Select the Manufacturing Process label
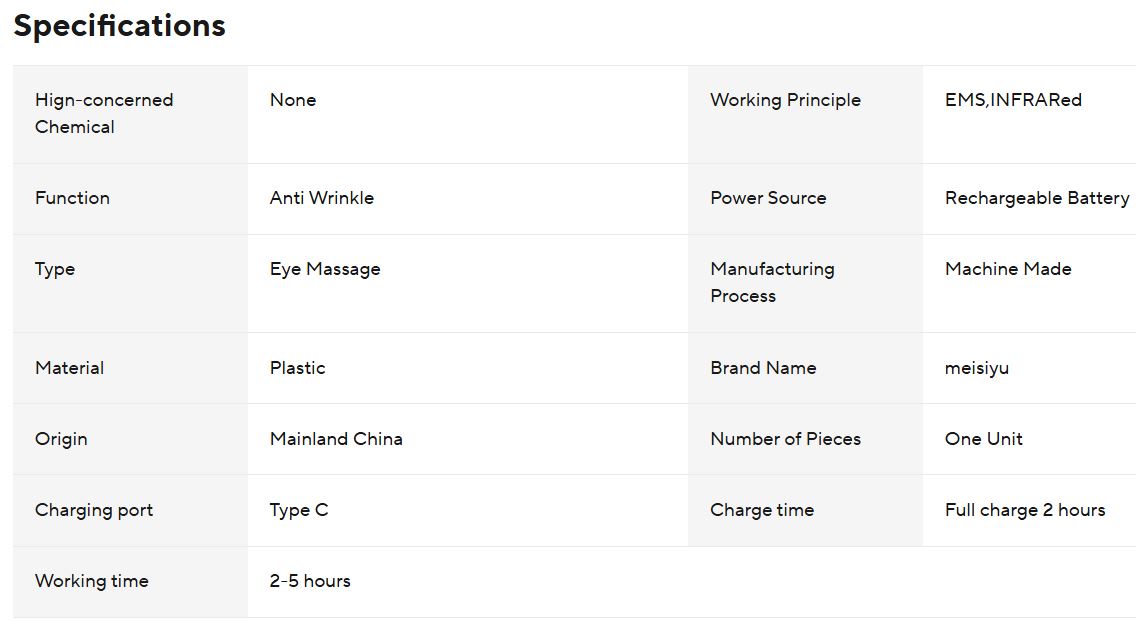The width and height of the screenshot is (1136, 621). (772, 283)
